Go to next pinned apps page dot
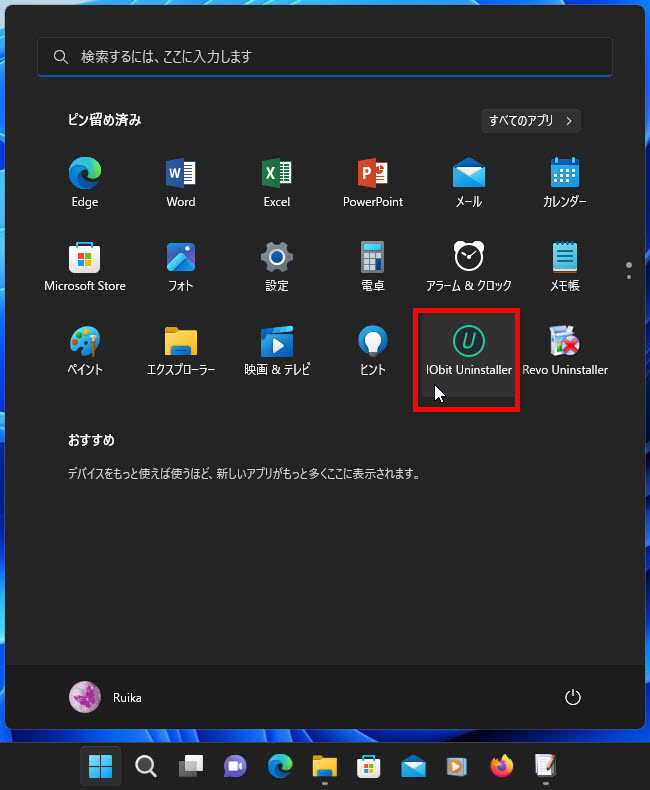The width and height of the screenshot is (650, 790). (x=628, y=276)
